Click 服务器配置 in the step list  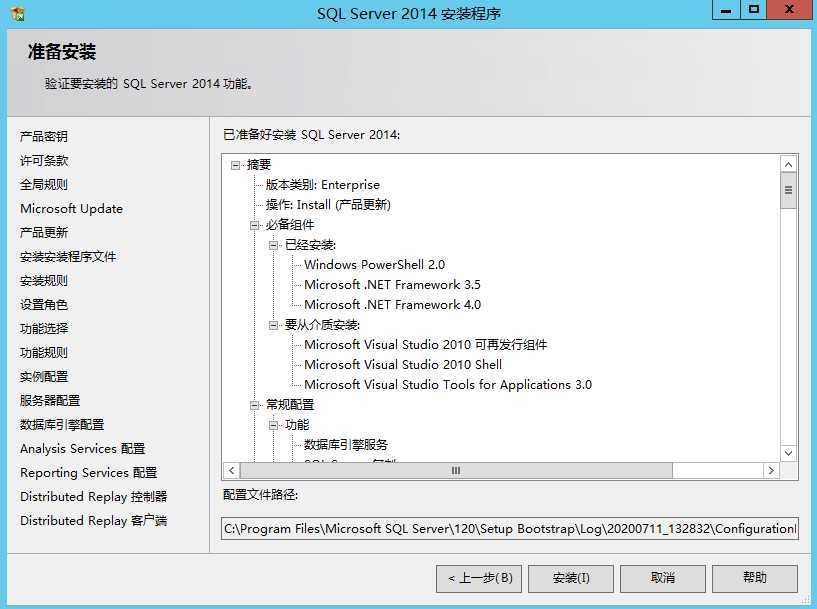50,401
